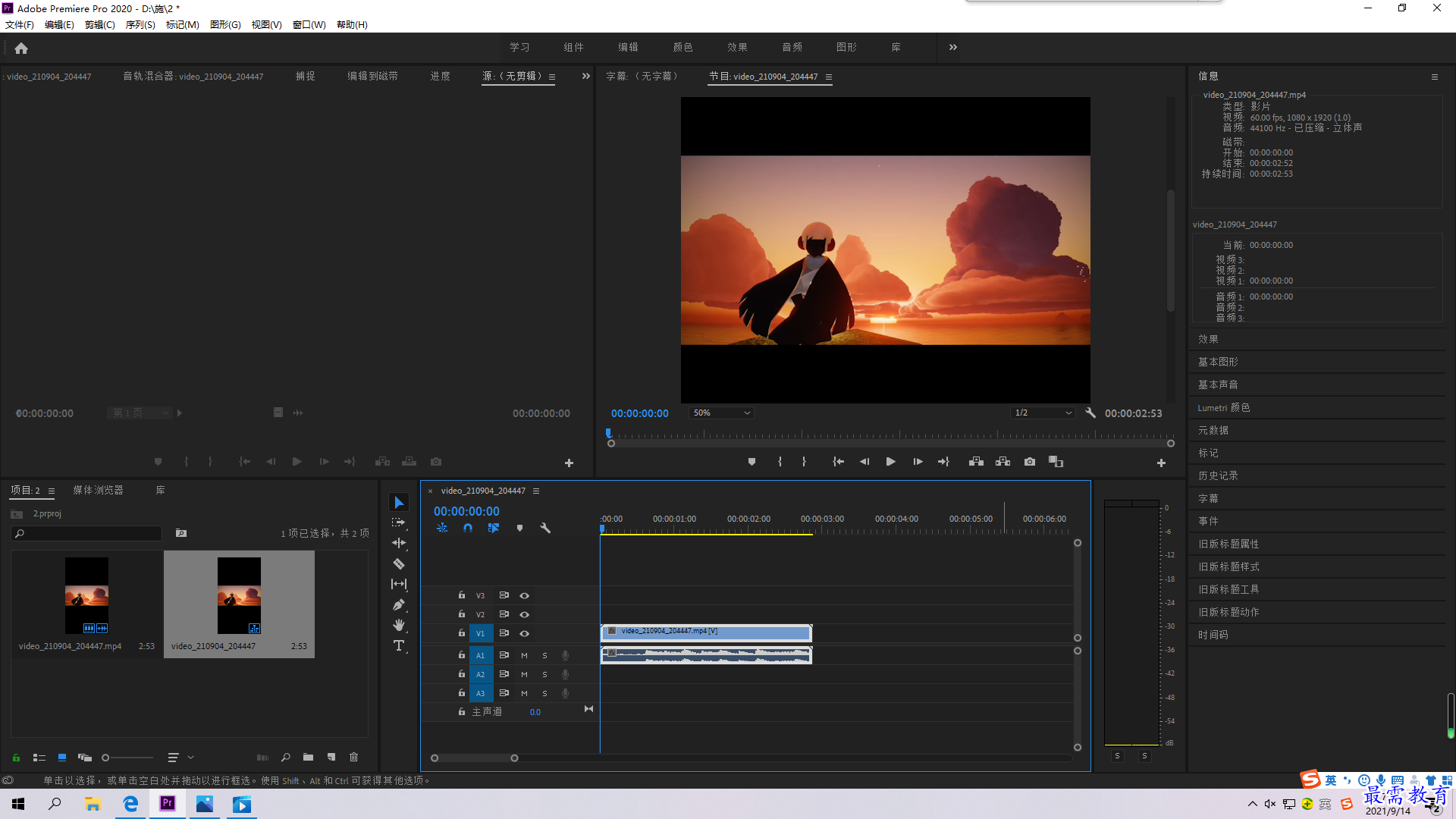Open the 窗口(W) menu

click(x=309, y=24)
